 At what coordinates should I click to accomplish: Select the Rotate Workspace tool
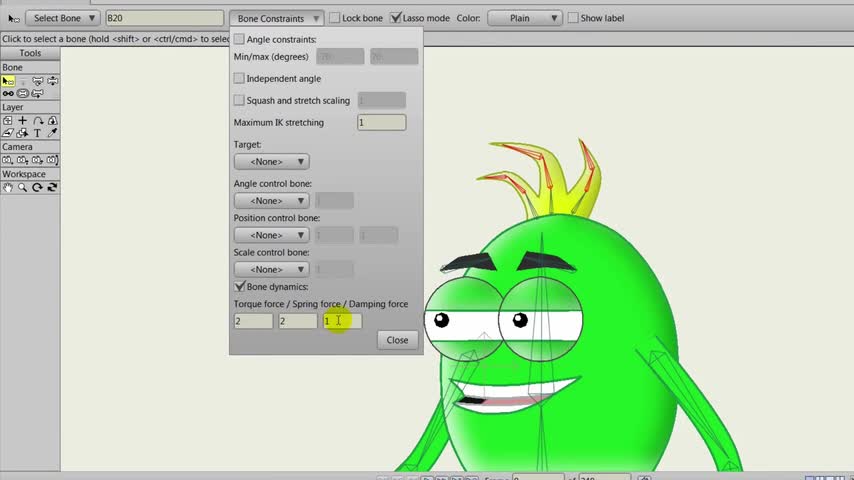pos(38,187)
